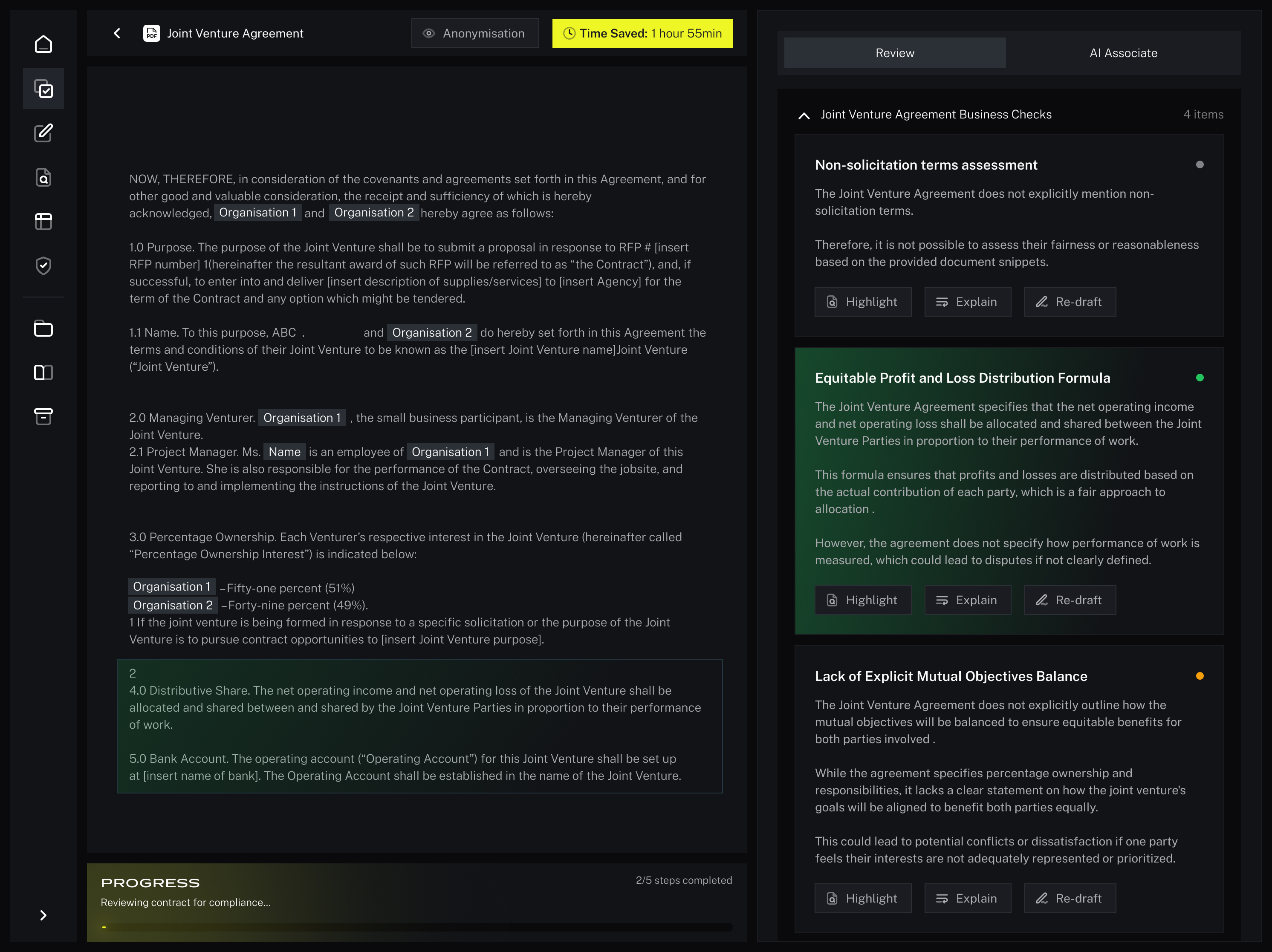Click the archive box icon in sidebar
The width and height of the screenshot is (1272, 952).
43,417
